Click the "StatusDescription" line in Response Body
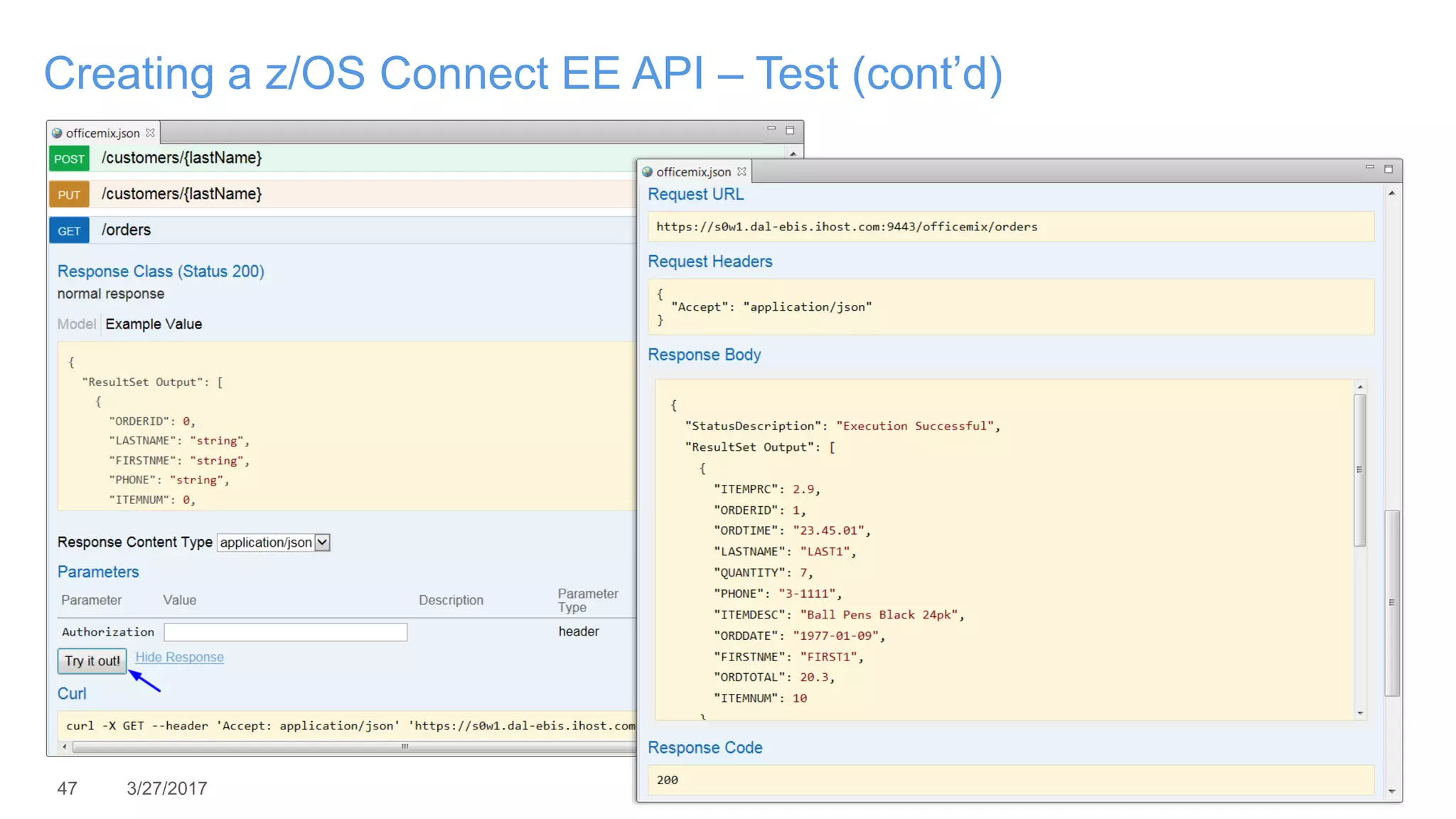This screenshot has height=819, width=1456. 842,426
